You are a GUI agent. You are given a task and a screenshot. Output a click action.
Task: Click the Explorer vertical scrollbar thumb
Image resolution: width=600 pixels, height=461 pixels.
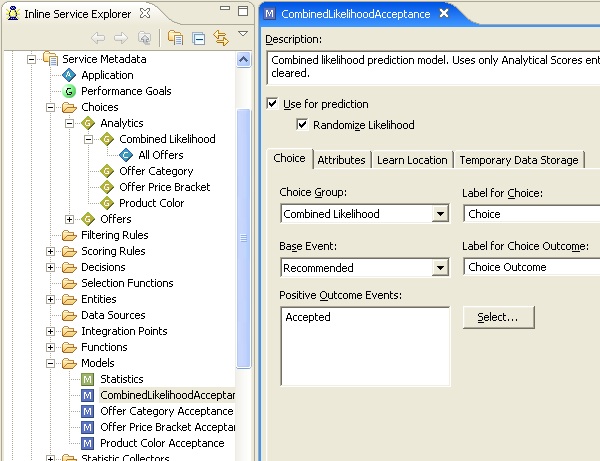pos(243,238)
